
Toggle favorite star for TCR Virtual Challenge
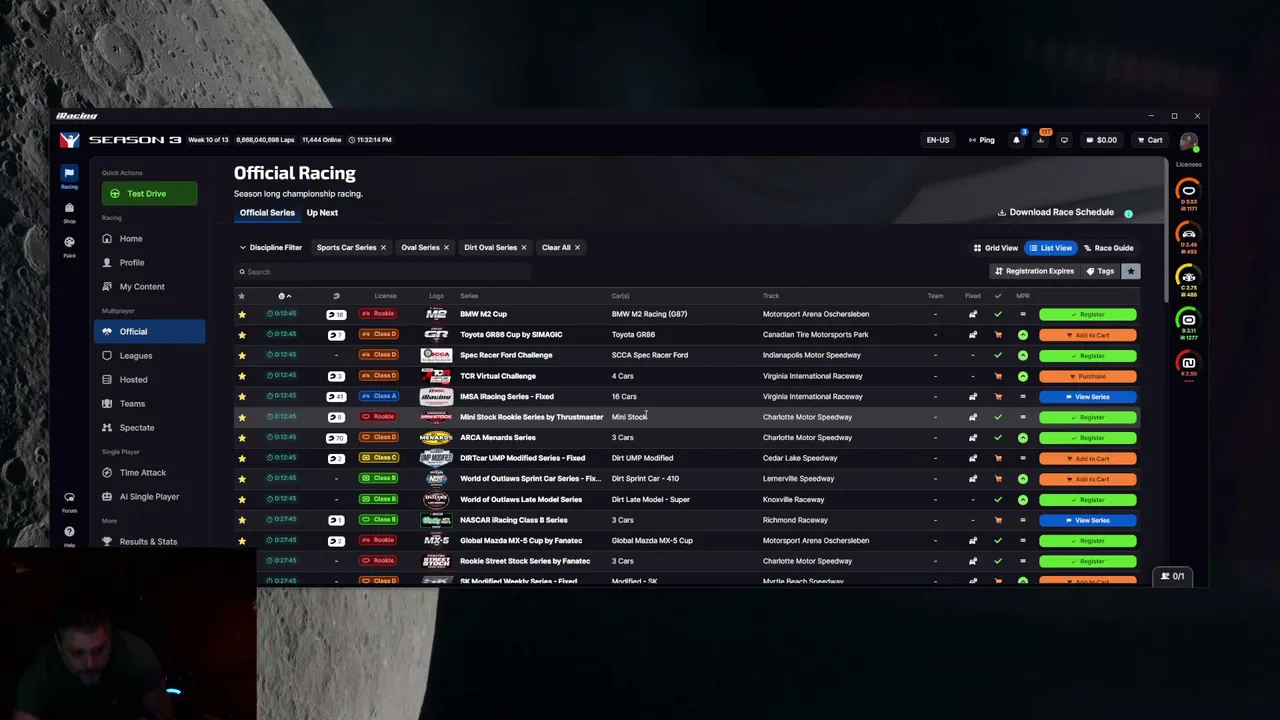point(241,376)
